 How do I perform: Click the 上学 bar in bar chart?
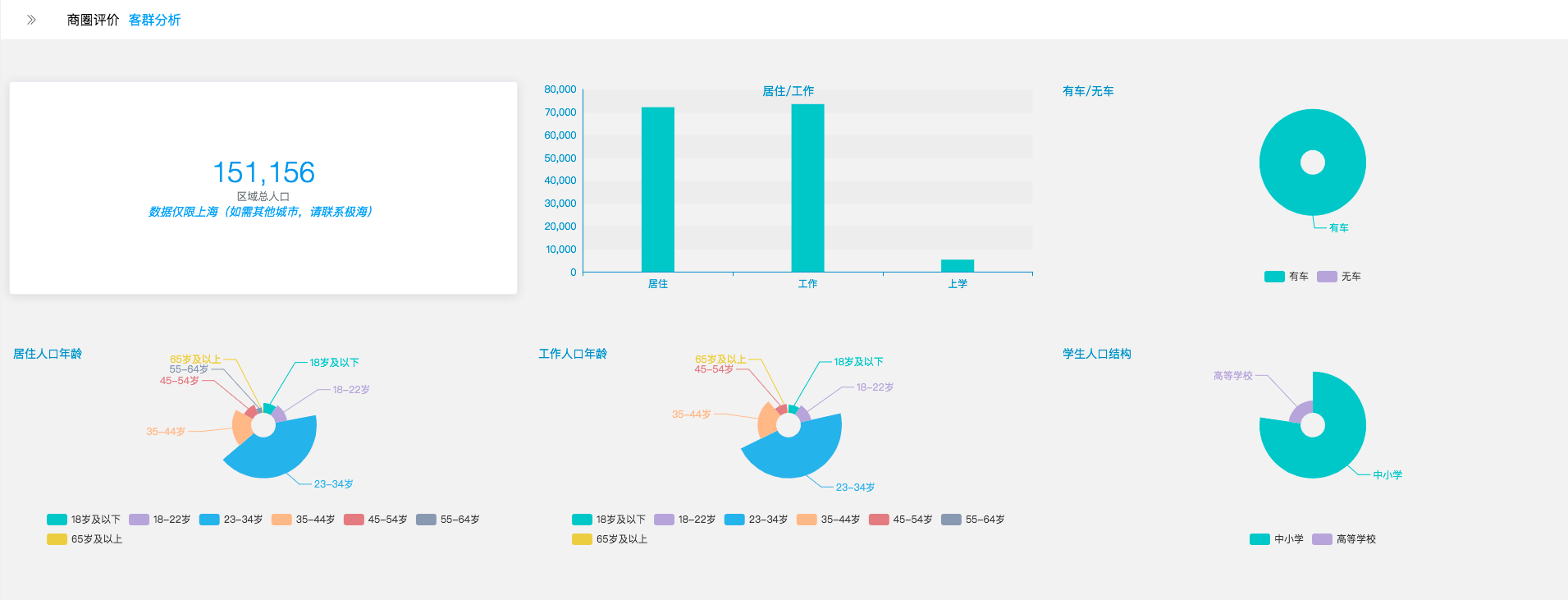pyautogui.click(x=957, y=266)
